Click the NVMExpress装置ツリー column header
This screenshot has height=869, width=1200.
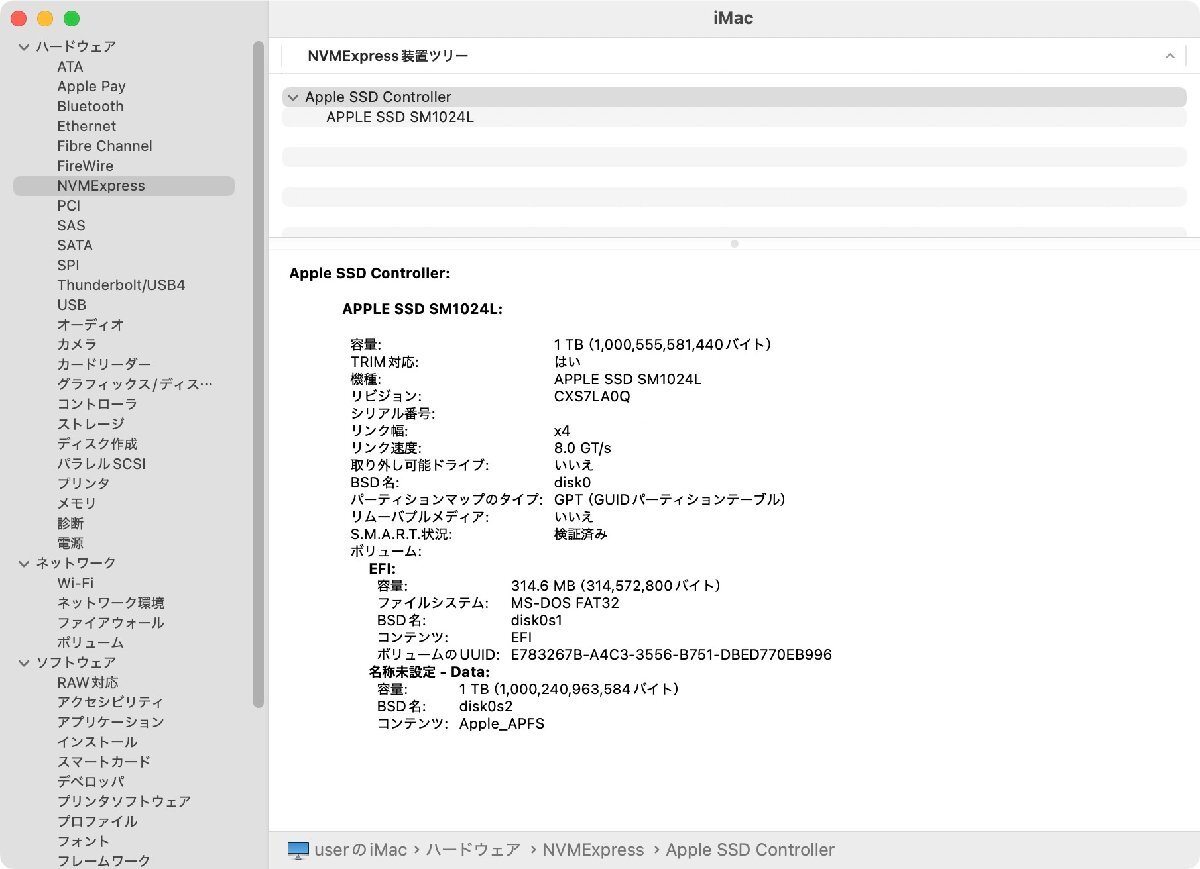point(734,56)
